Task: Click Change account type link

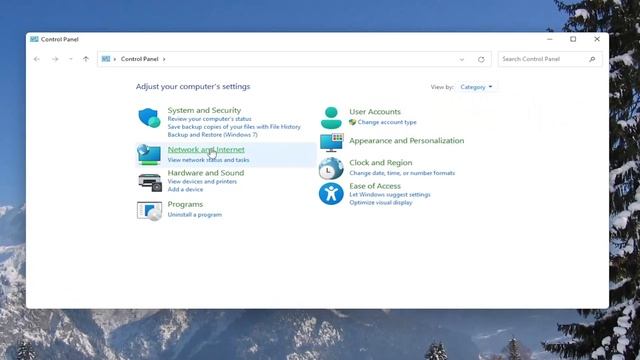Action: pos(387,122)
